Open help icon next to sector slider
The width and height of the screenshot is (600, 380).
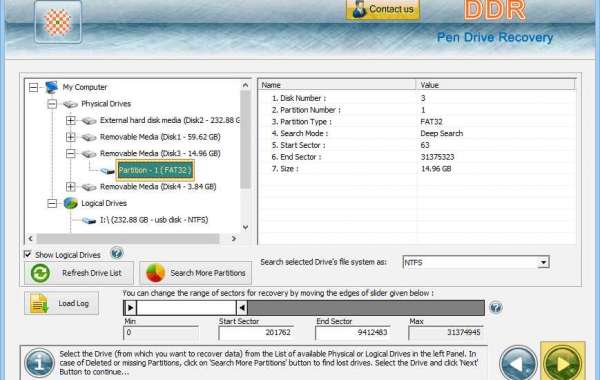(496, 307)
